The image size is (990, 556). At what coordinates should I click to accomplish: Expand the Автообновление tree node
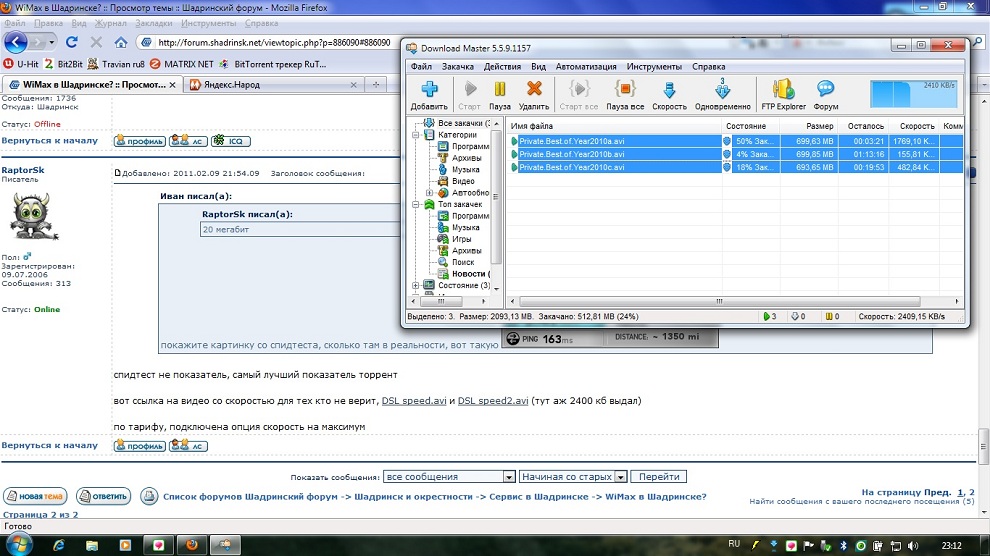pos(429,192)
